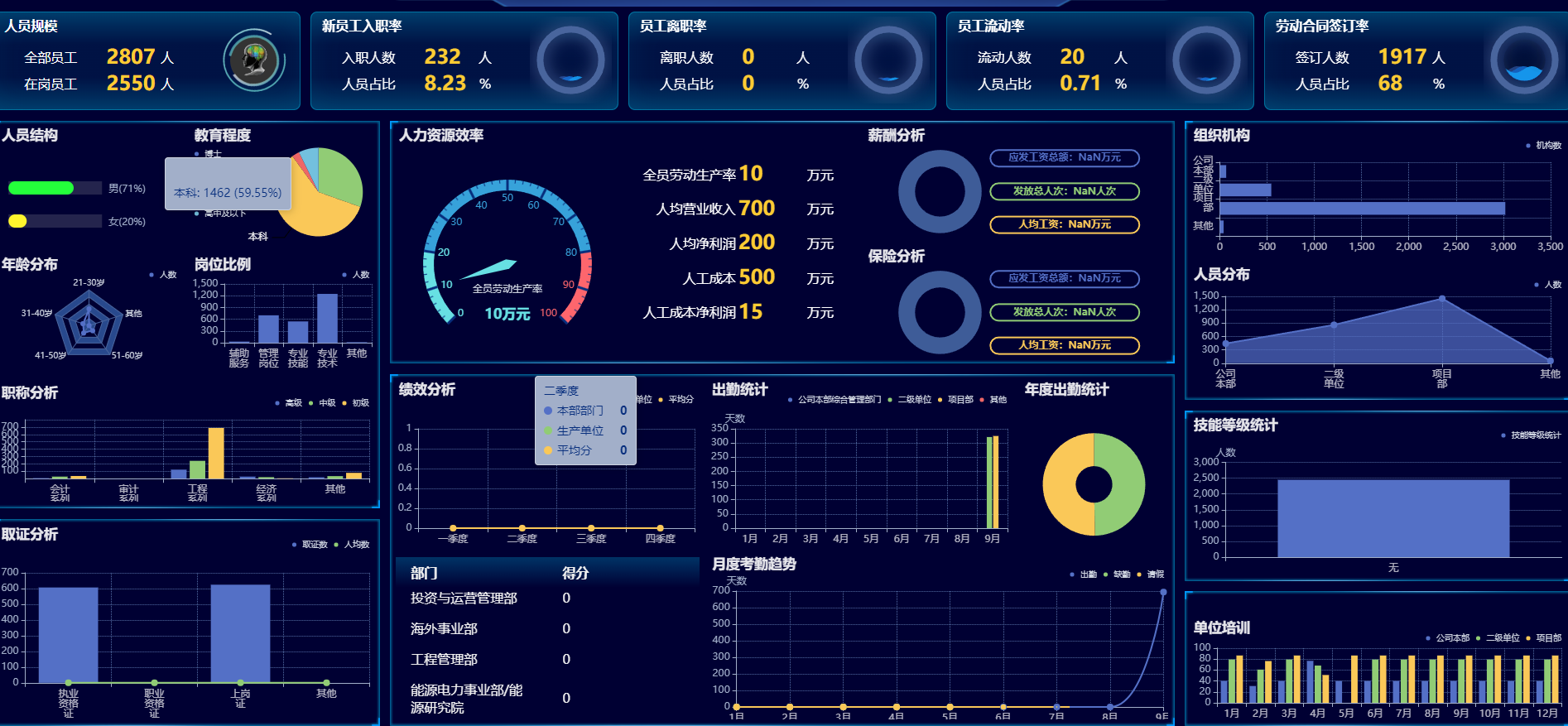Click the 项目部 bar in 组织机构
Image resolution: width=1568 pixels, height=726 pixels.
click(x=1362, y=209)
